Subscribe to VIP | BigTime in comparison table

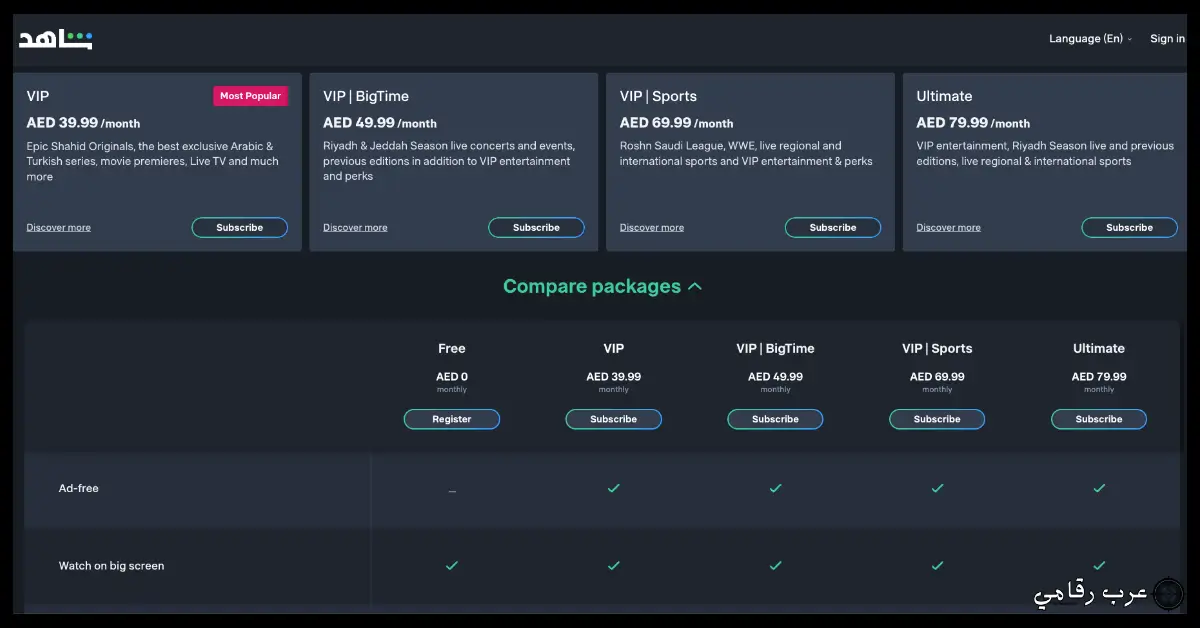[x=775, y=419]
